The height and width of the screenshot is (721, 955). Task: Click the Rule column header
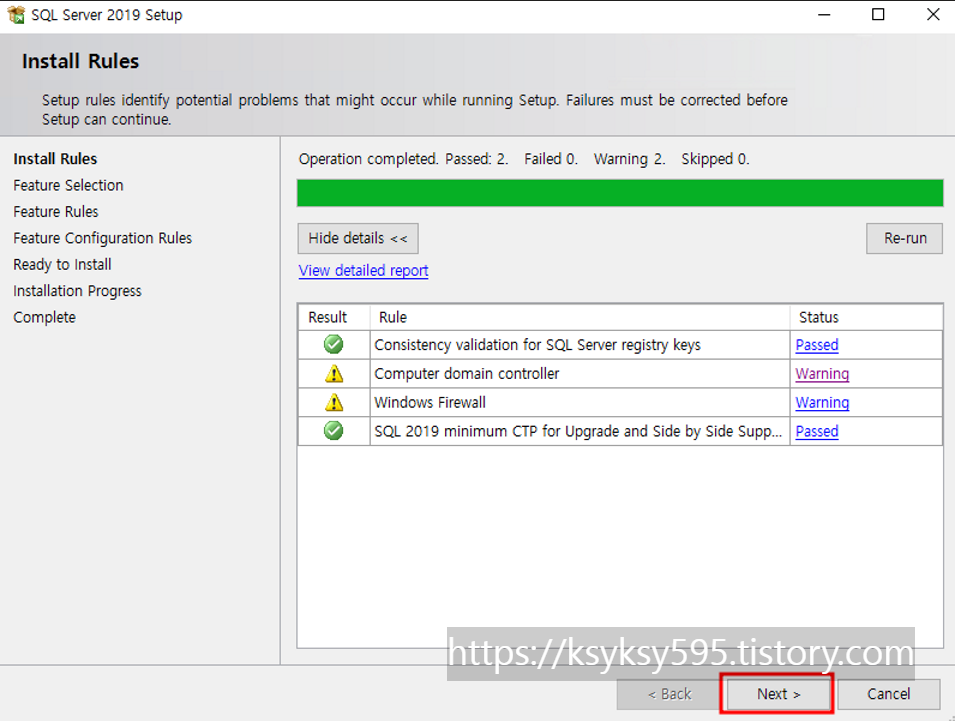[x=580, y=317]
